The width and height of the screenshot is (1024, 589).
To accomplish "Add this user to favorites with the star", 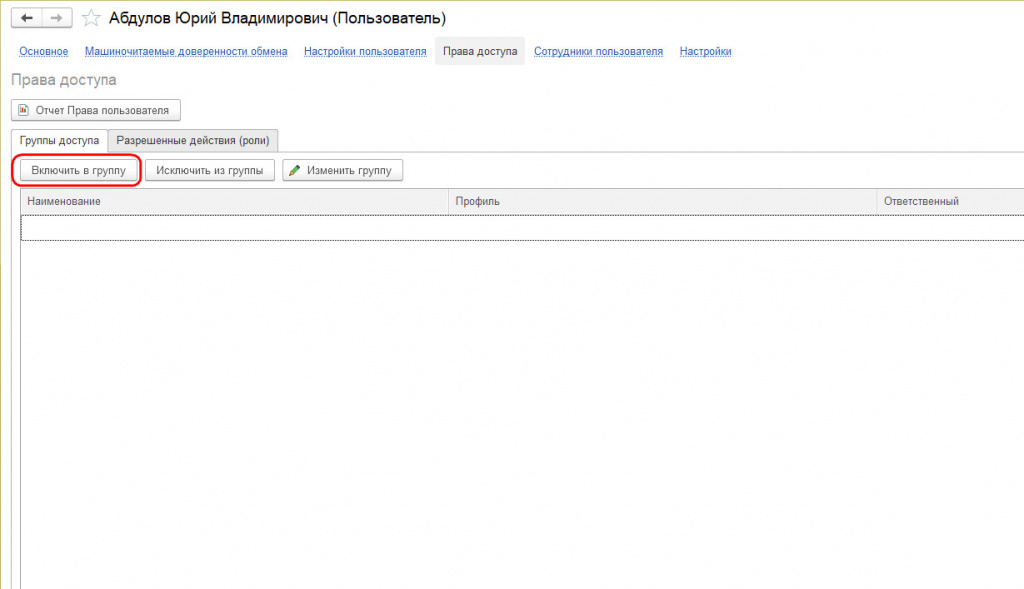I will (91, 18).
